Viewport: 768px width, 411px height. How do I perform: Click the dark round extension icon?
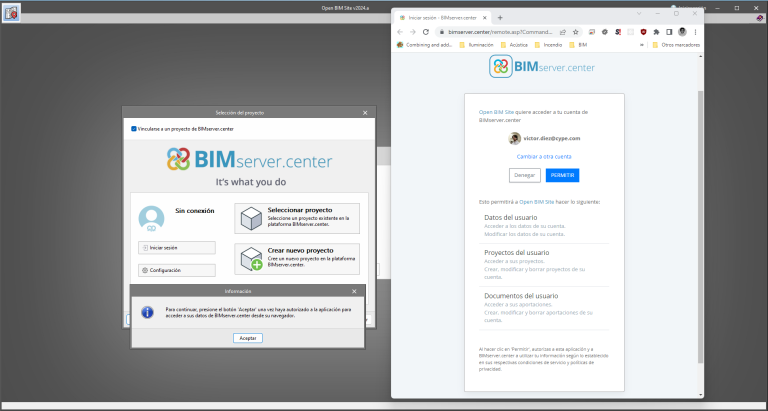(x=605, y=32)
